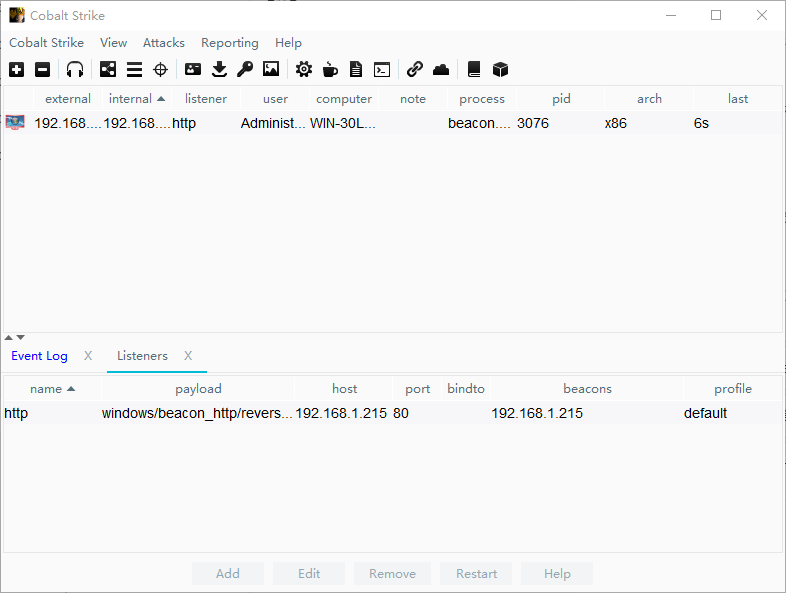Open target table via crosshair icon
The image size is (786, 593).
[160, 69]
